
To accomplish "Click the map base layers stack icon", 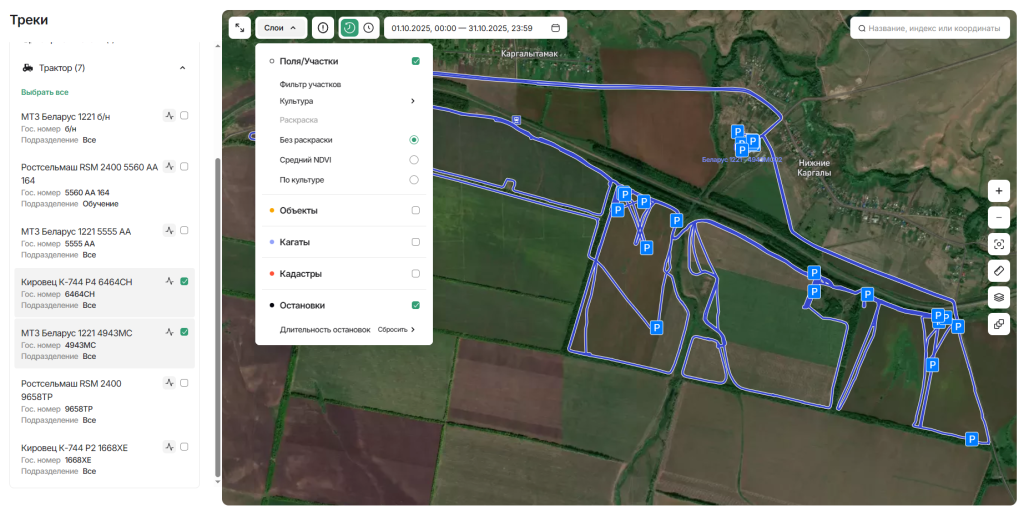I will tap(998, 297).
